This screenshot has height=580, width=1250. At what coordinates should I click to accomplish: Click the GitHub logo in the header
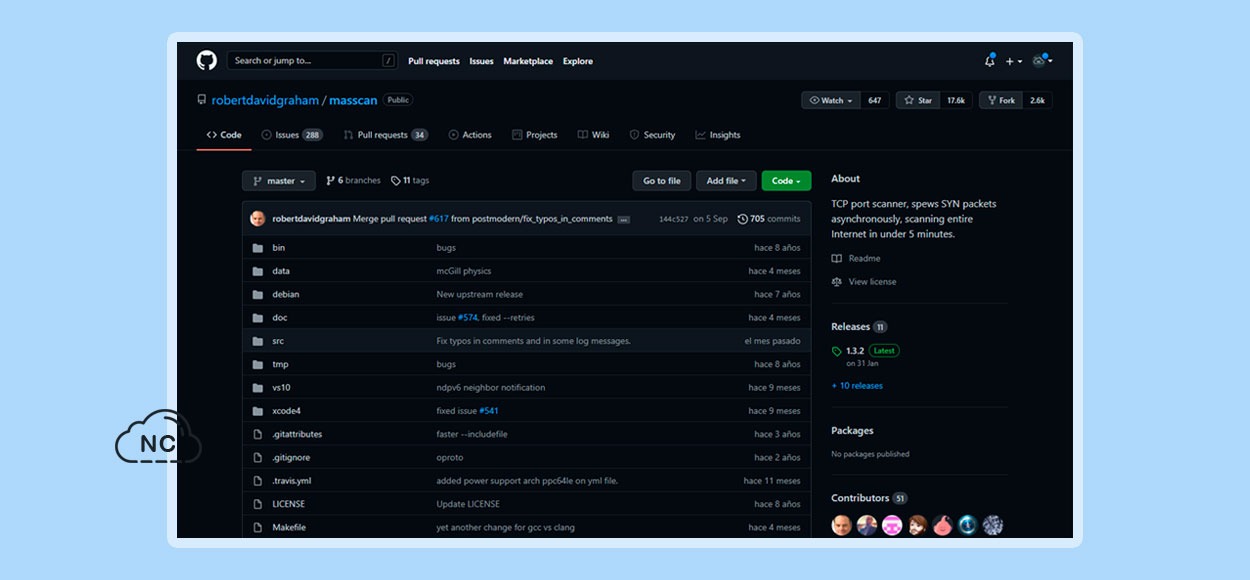click(206, 60)
